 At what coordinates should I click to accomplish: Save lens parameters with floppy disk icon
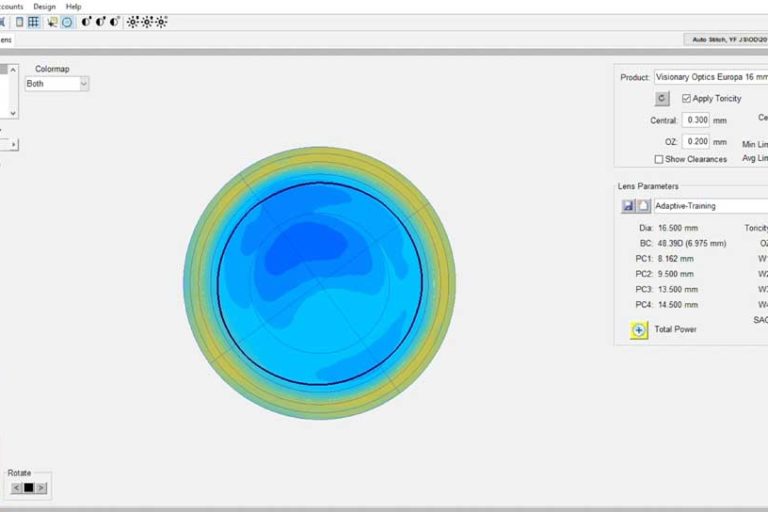628,205
